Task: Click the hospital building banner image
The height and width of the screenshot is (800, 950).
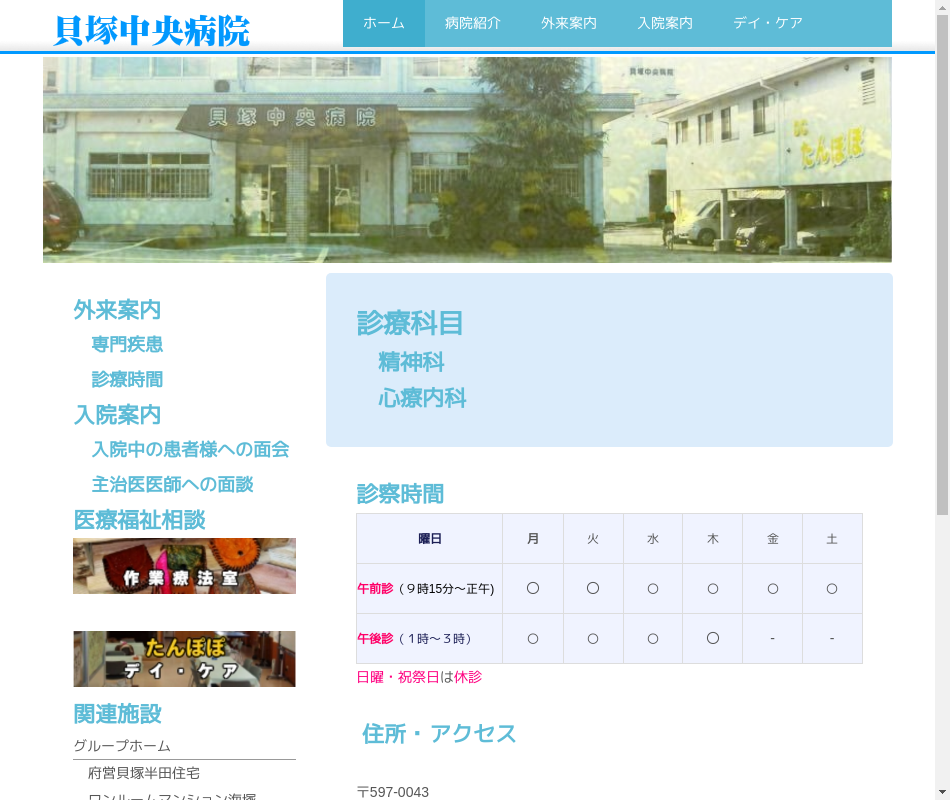Action: pos(467,159)
